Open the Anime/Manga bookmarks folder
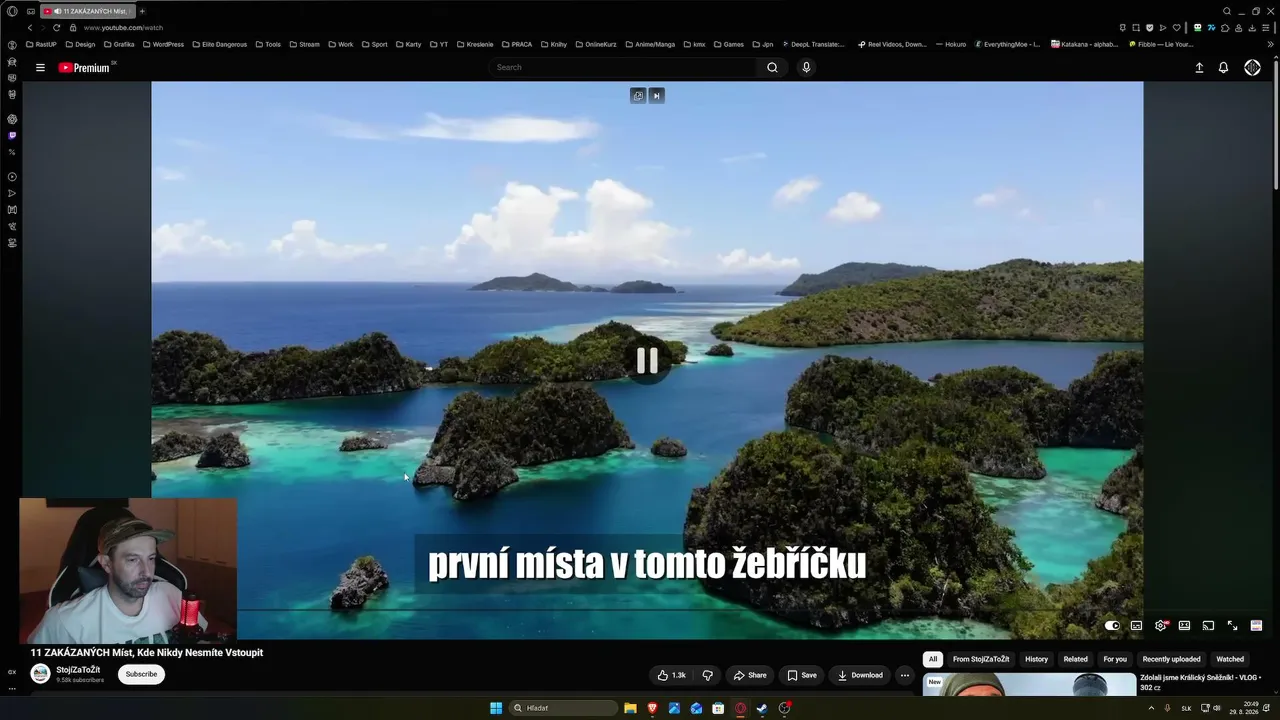 point(649,45)
